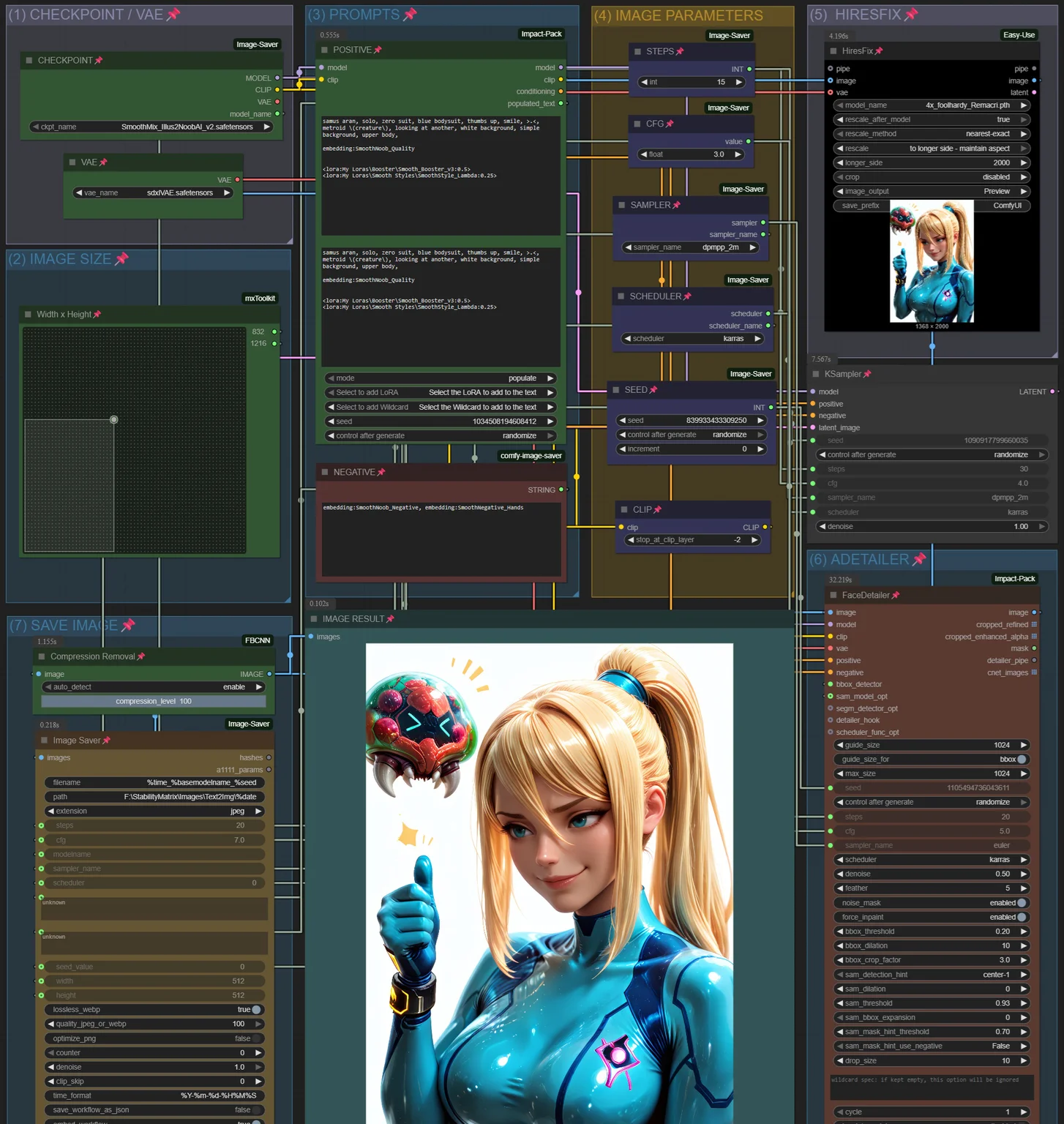Click the pin icon on IMAGE SIZE group

coord(121,258)
